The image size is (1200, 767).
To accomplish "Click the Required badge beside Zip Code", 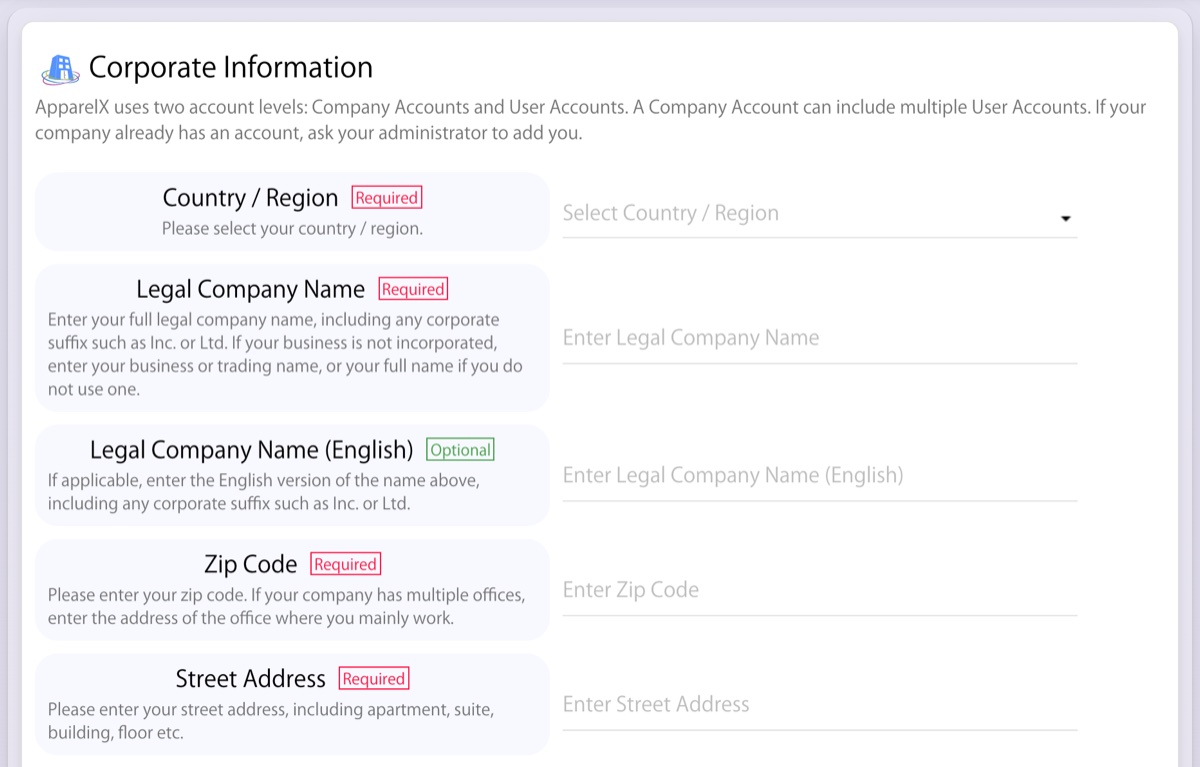I will point(346,564).
